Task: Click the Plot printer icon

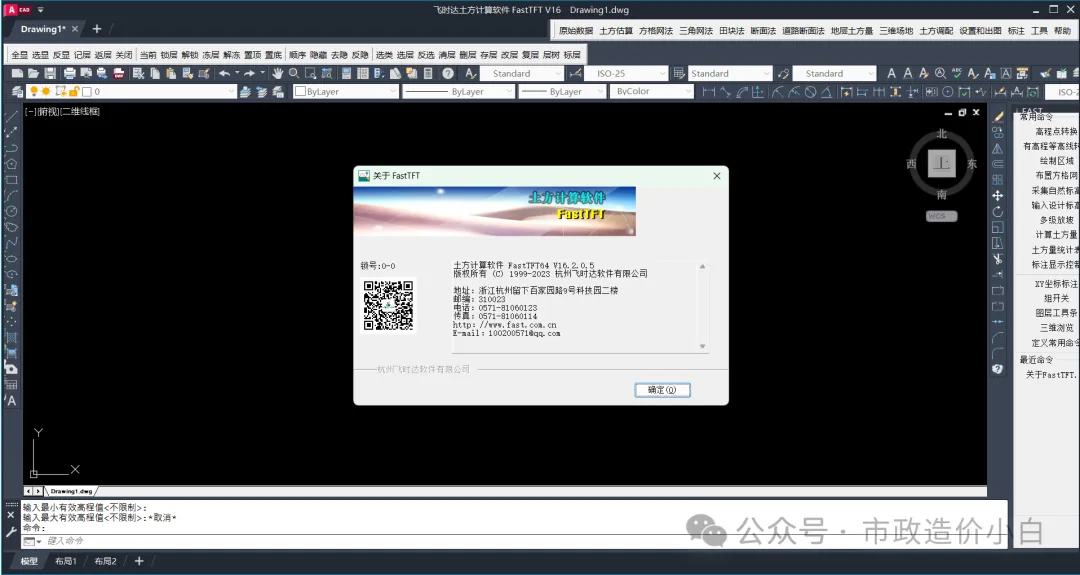Action: coord(70,73)
